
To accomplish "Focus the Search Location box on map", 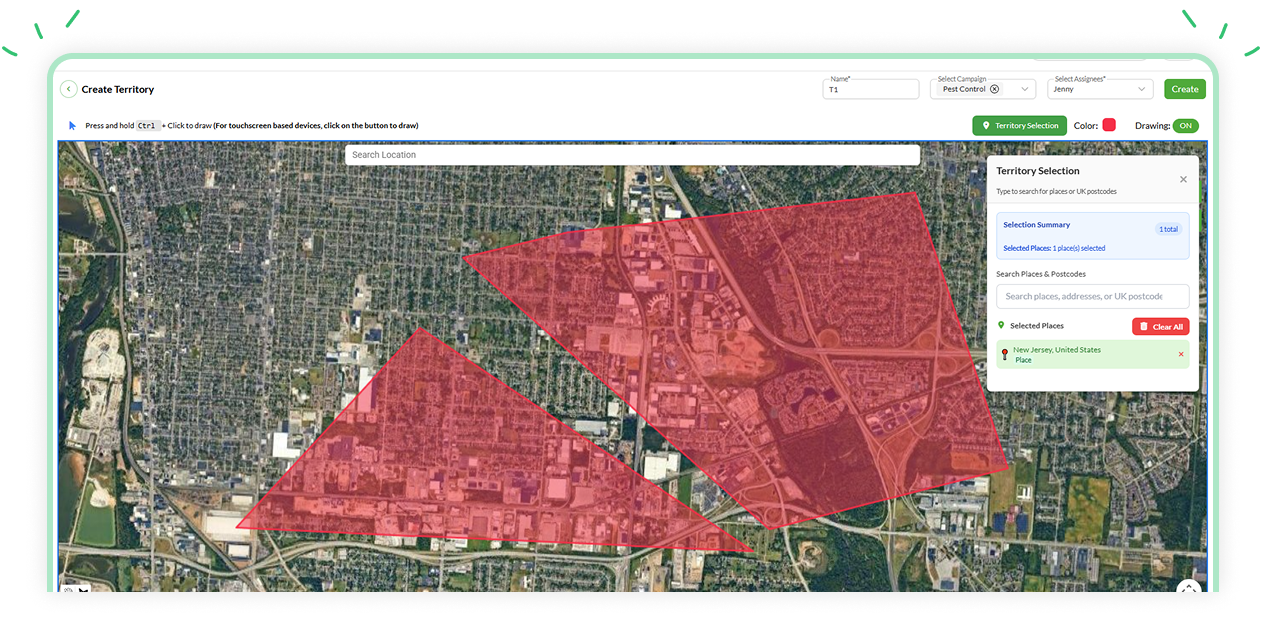I will pos(632,155).
